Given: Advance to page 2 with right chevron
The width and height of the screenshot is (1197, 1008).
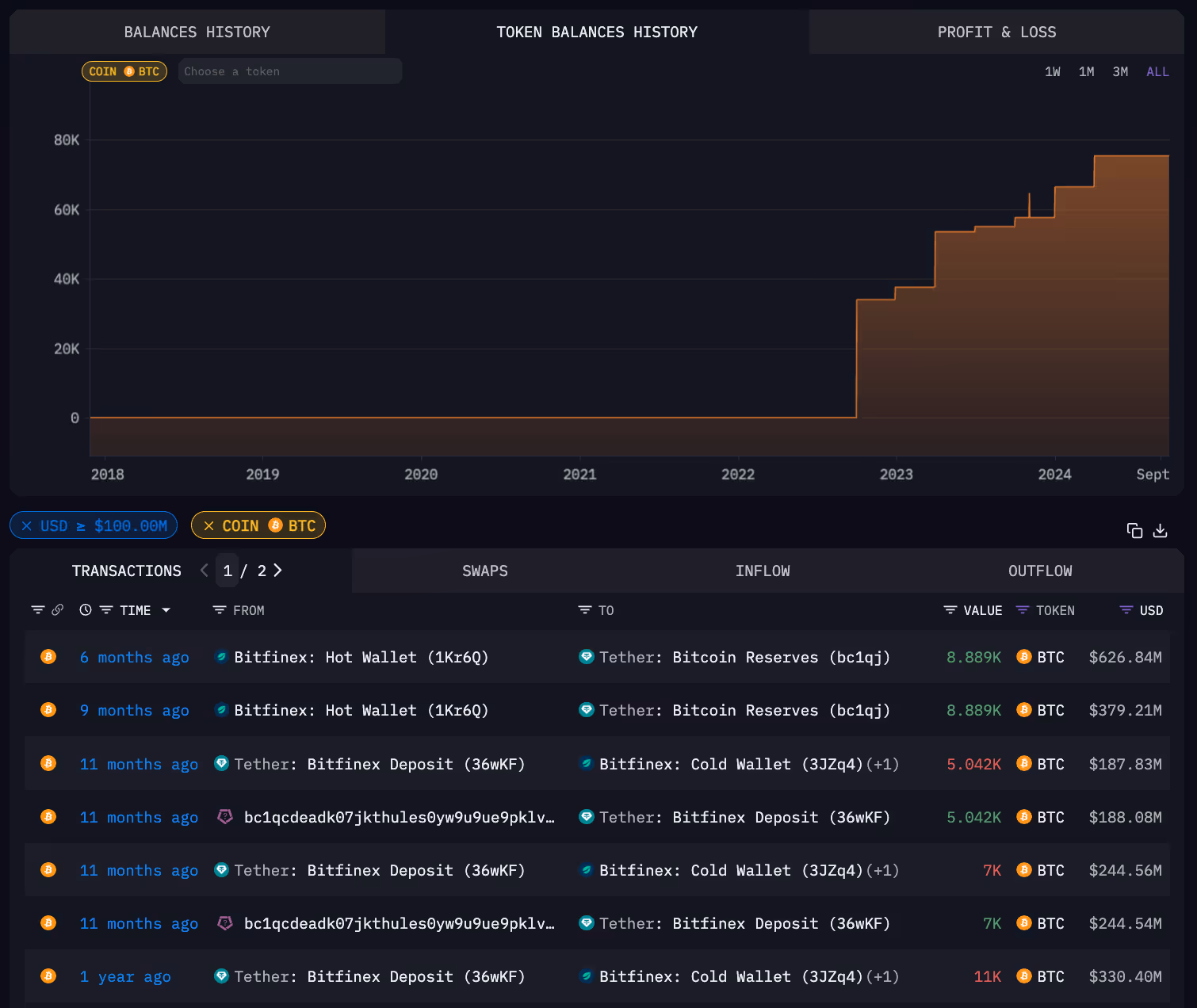Looking at the screenshot, I should 277,570.
